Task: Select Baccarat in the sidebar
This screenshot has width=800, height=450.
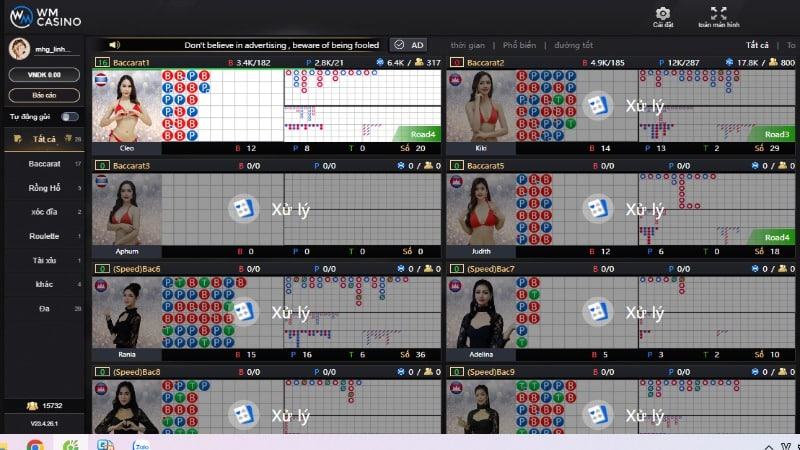Action: (x=45, y=163)
